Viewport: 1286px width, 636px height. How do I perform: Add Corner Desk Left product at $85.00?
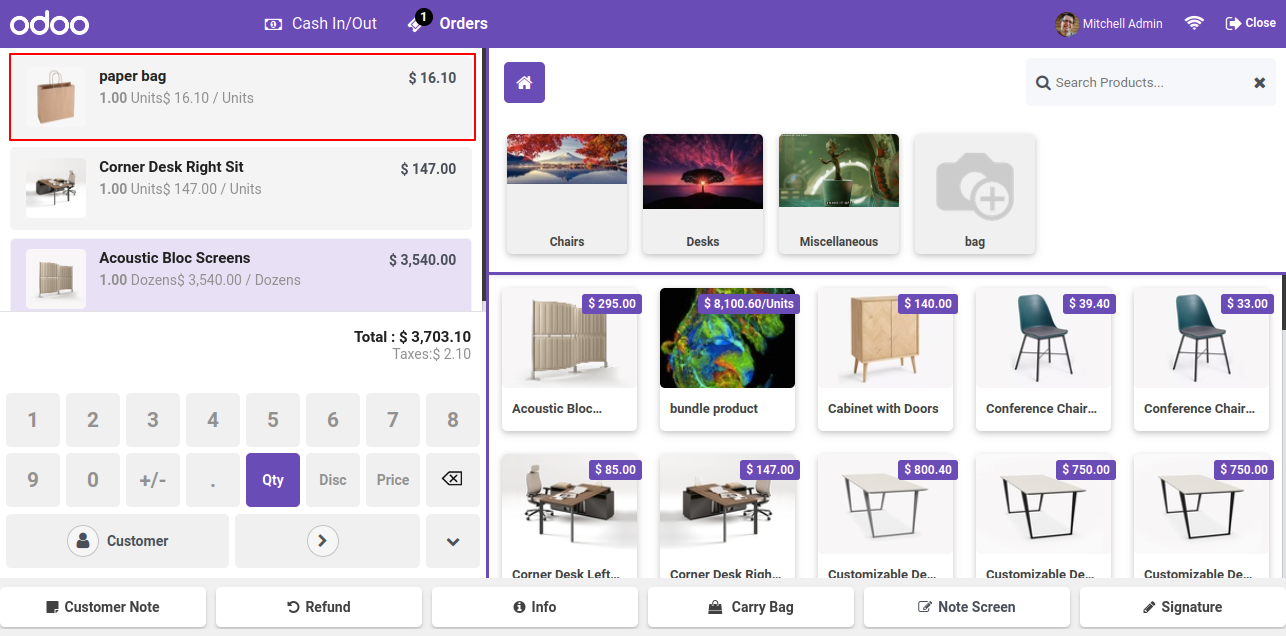click(x=569, y=516)
